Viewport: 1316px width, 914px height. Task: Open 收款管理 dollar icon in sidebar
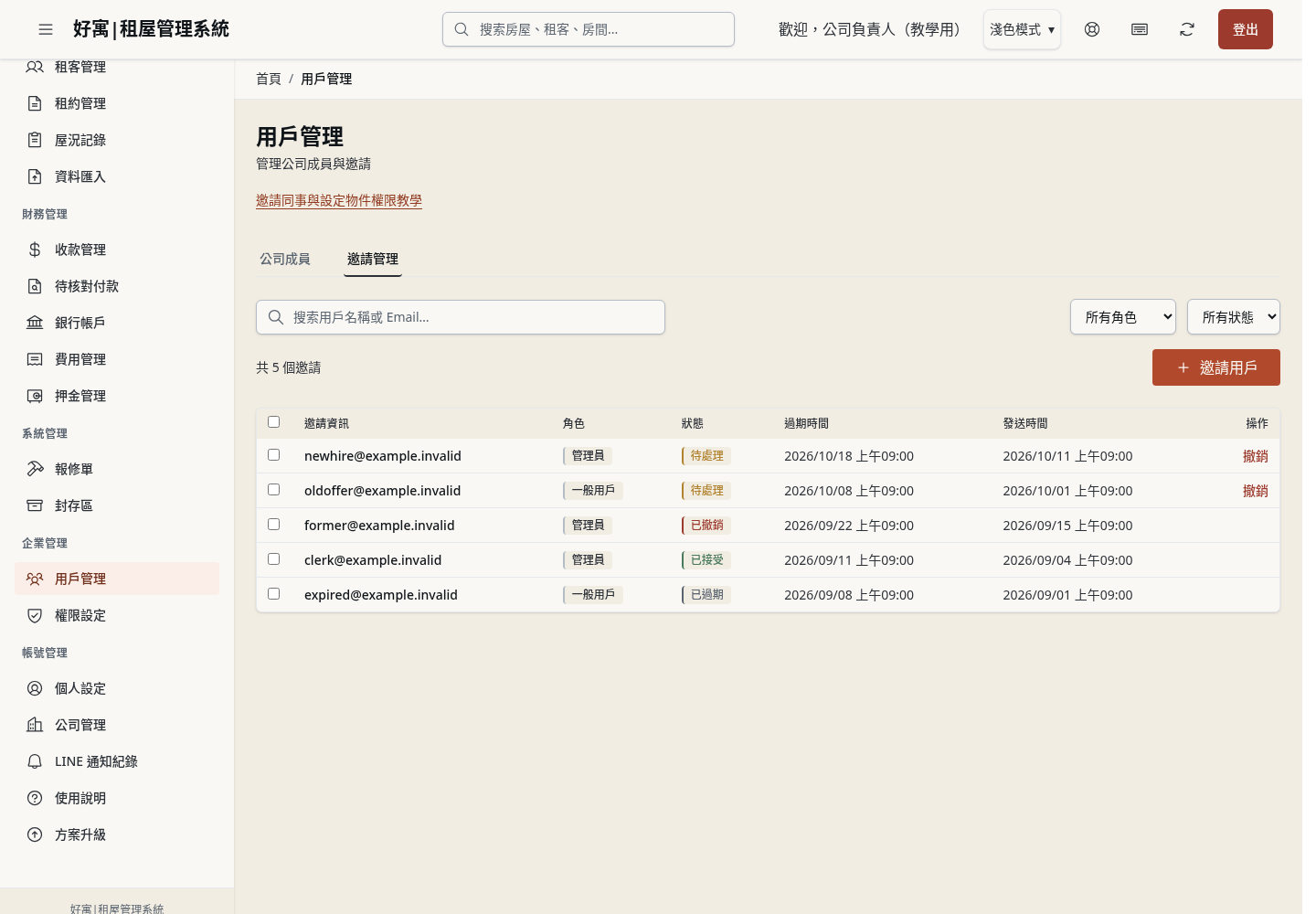pyautogui.click(x=35, y=250)
